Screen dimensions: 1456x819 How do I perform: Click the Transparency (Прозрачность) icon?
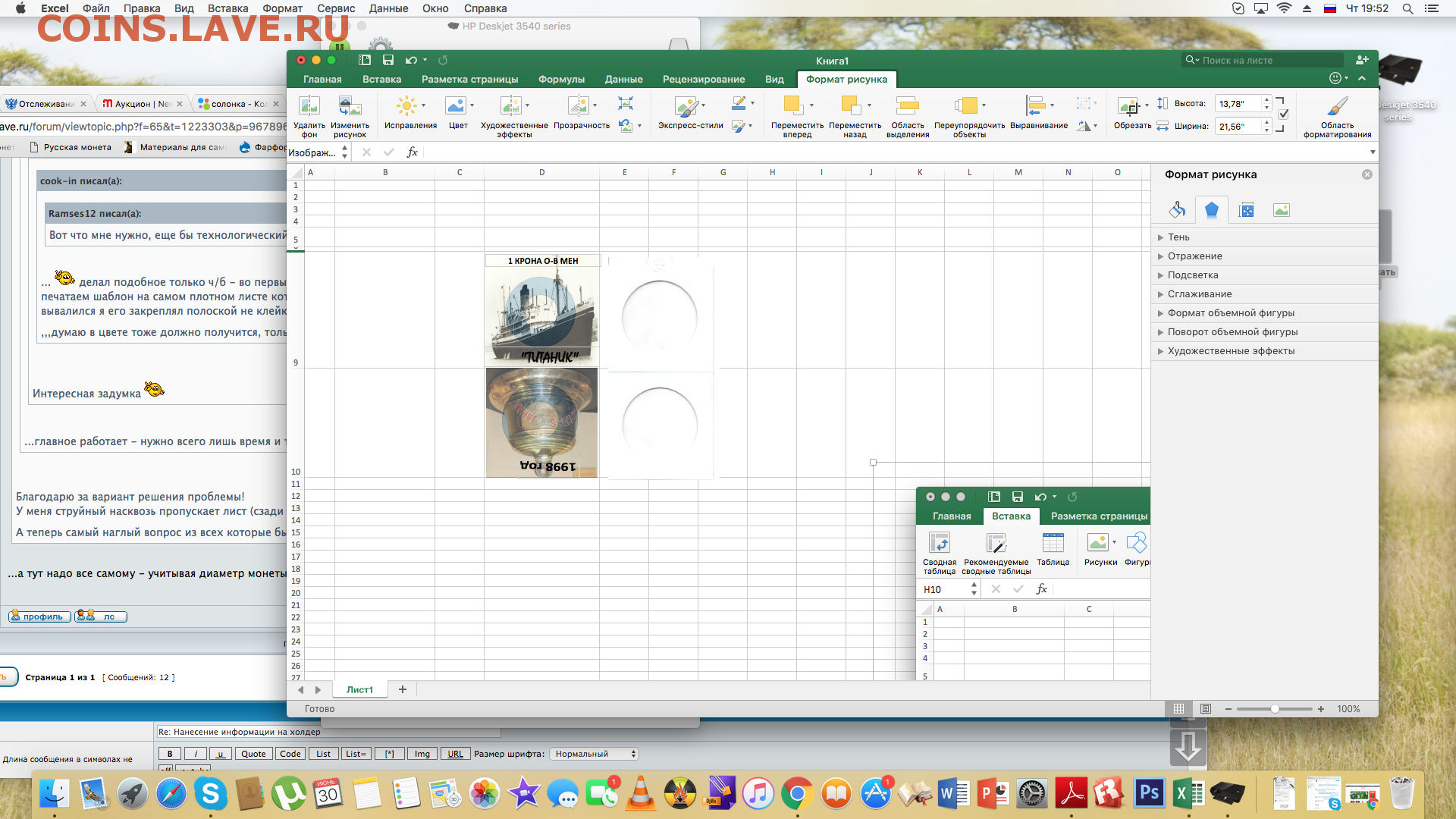pyautogui.click(x=578, y=105)
